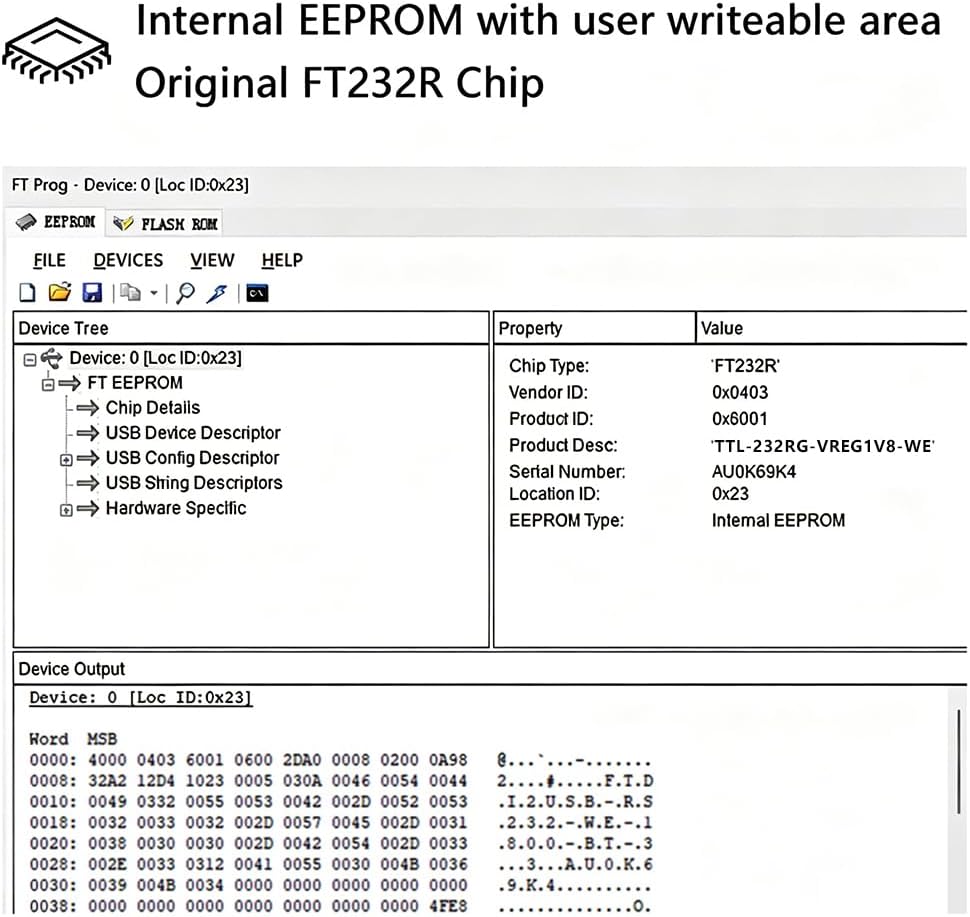
Task: Click the Location ID value 0x23 in properties
Action: [x=730, y=494]
